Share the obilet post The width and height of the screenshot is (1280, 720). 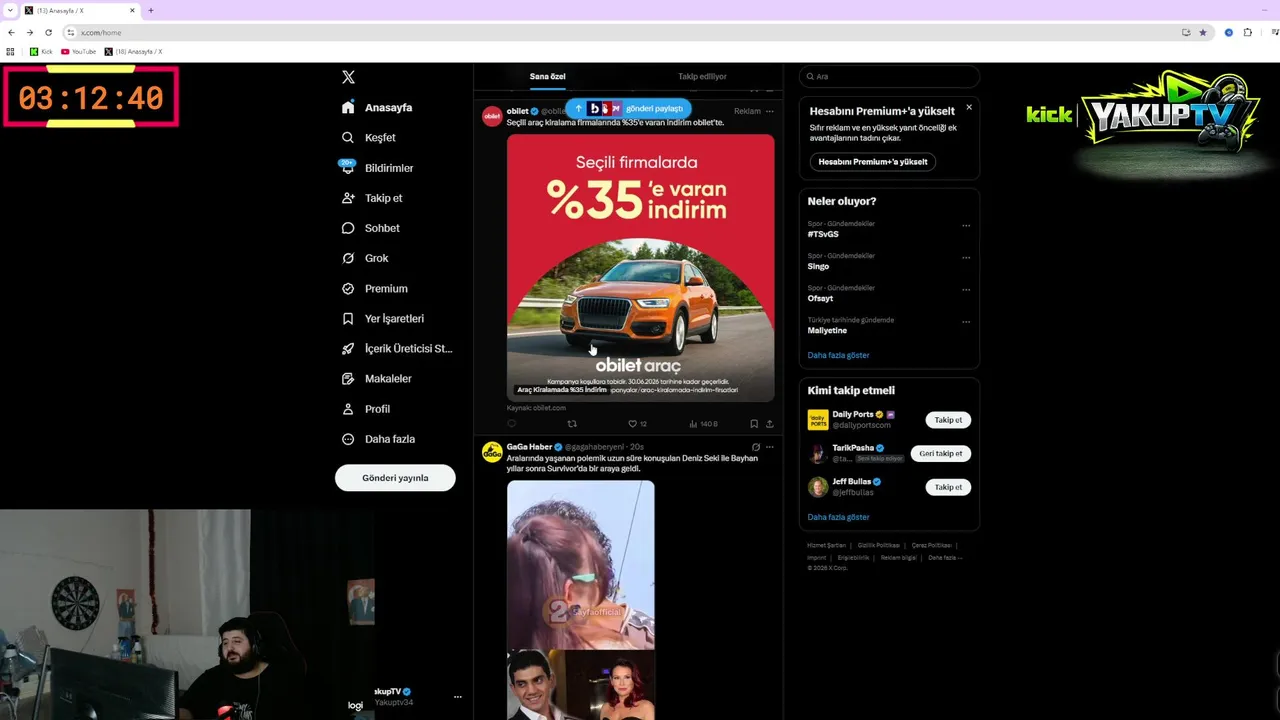tap(769, 424)
